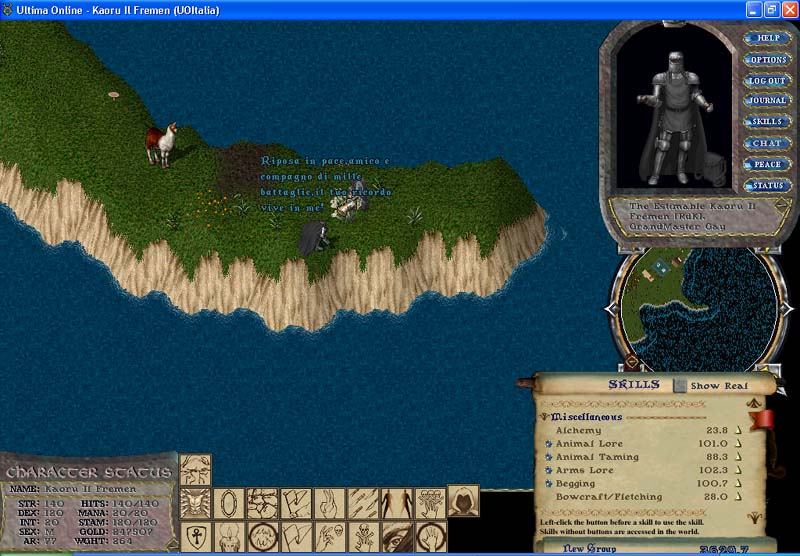This screenshot has height=556, width=800.
Task: Use the Begging skill gem
Action: tap(549, 484)
